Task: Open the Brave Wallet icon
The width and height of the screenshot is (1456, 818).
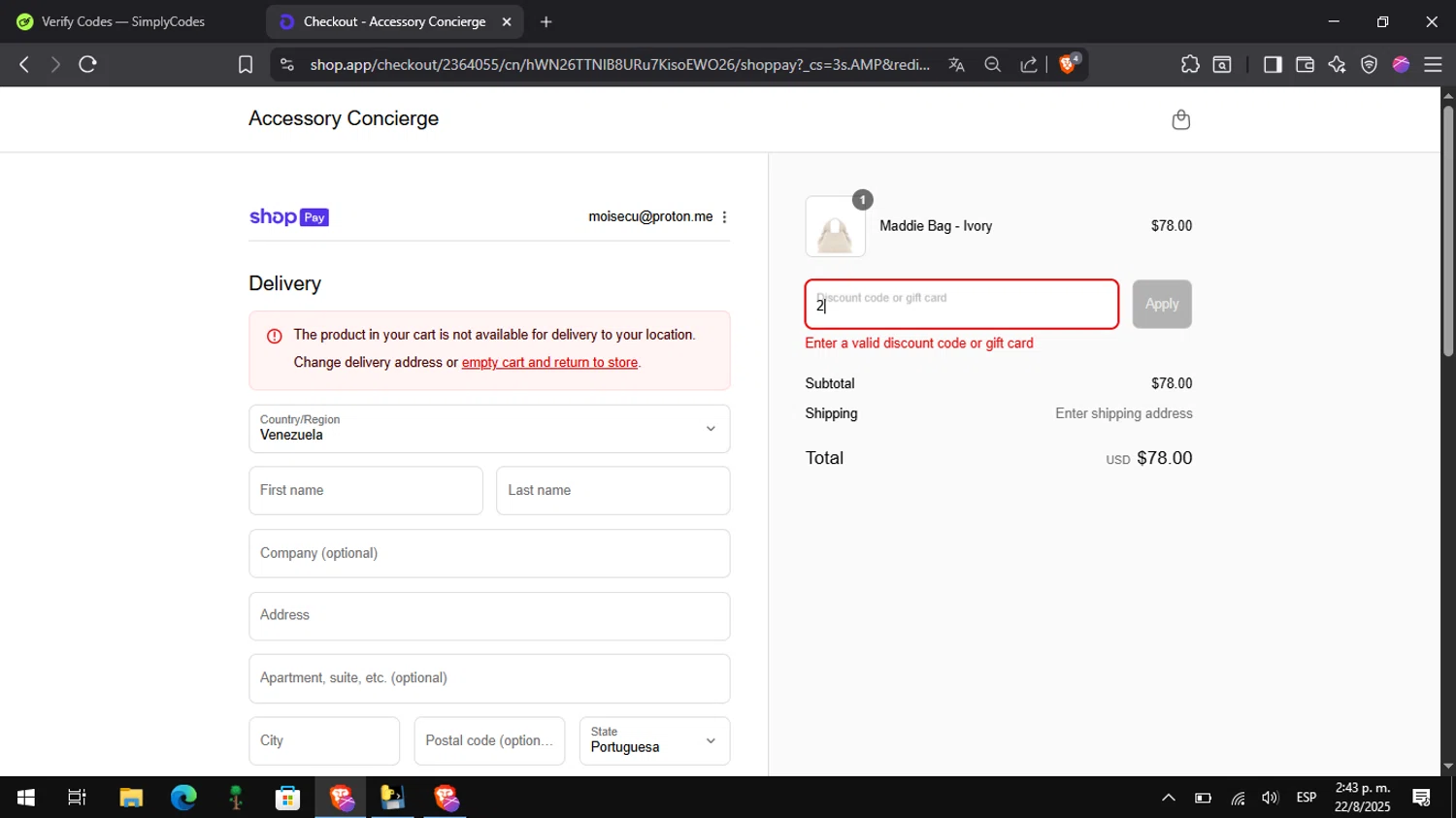Action: (1305, 64)
